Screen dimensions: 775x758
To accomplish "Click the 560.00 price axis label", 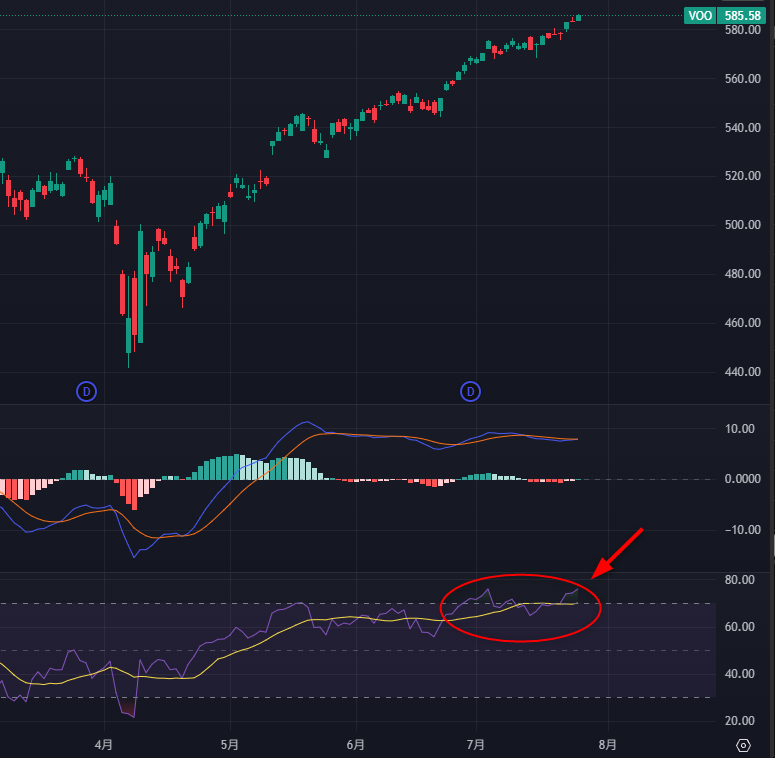I will point(742,79).
